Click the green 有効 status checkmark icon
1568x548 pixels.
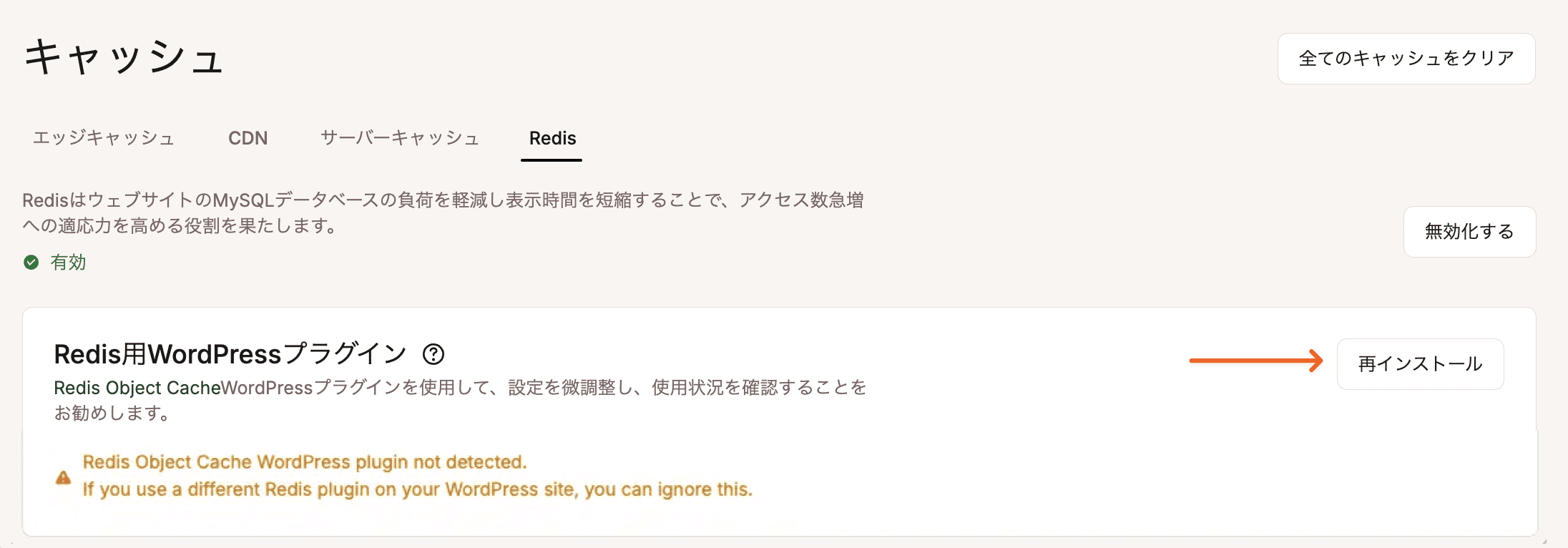tap(30, 263)
